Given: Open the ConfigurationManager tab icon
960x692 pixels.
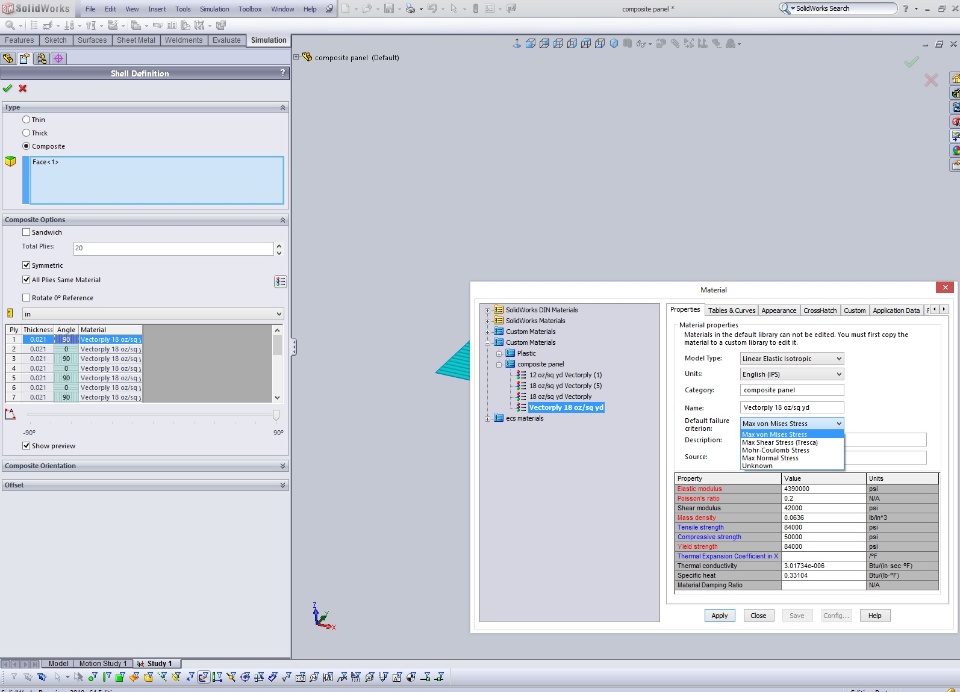Looking at the screenshot, I should click(41, 59).
